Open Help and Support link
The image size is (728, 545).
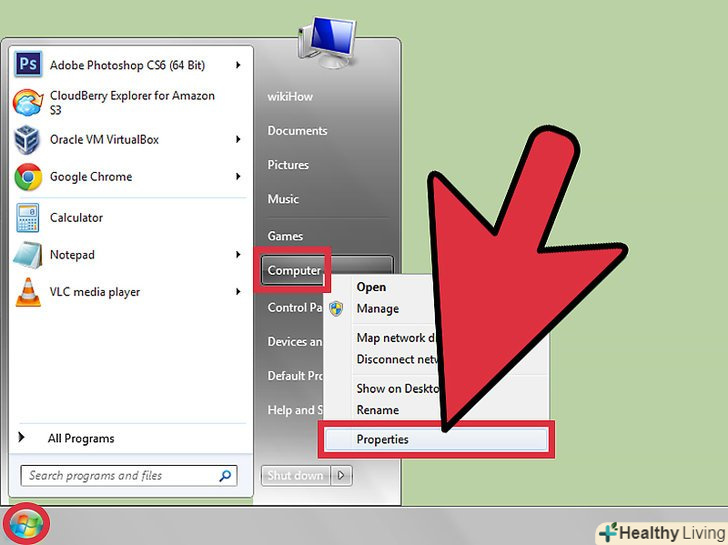(x=295, y=410)
